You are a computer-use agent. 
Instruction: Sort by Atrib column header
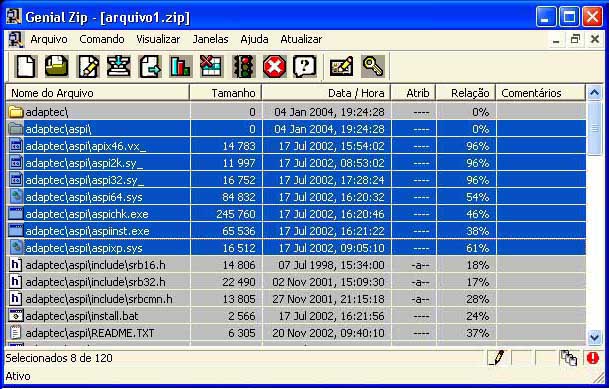(x=413, y=93)
